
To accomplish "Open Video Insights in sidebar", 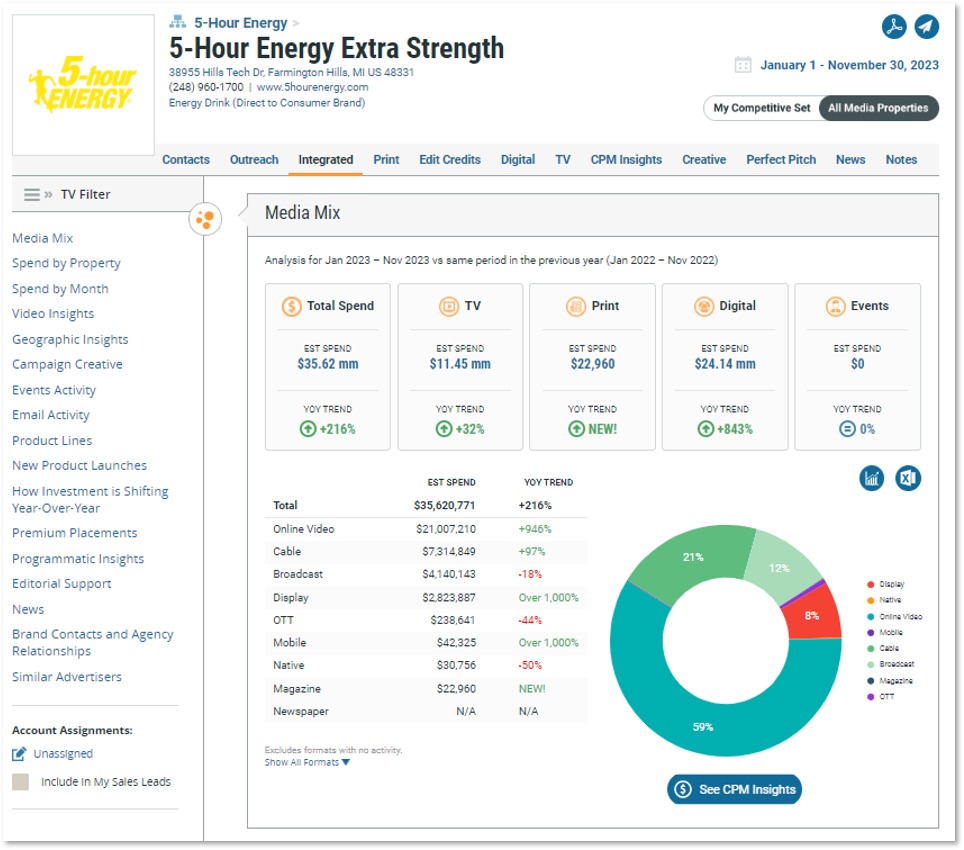I will 53,314.
